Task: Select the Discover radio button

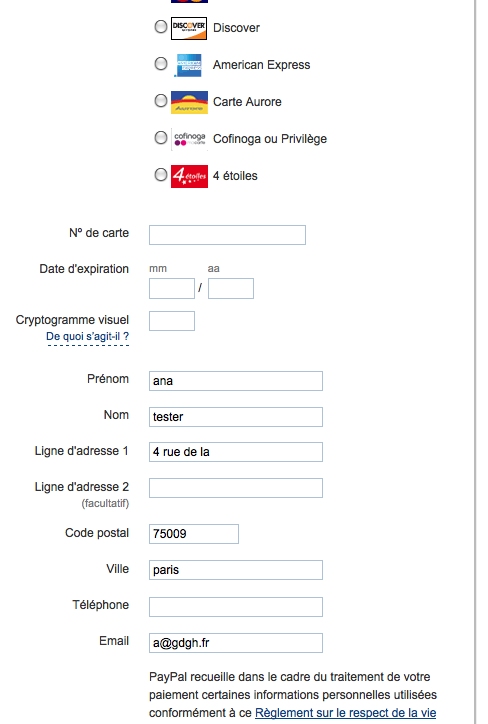Action: tap(161, 27)
